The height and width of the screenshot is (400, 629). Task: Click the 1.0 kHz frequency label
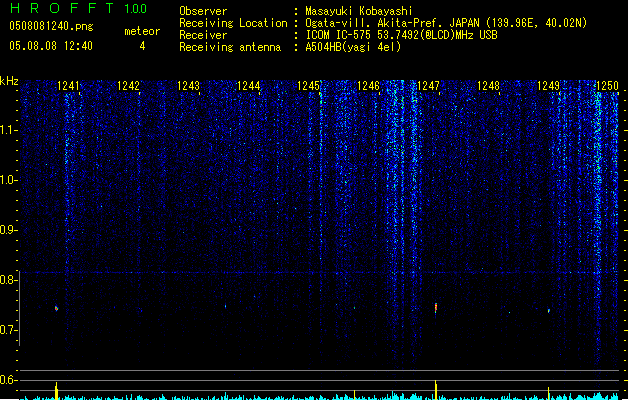click(x=9, y=180)
